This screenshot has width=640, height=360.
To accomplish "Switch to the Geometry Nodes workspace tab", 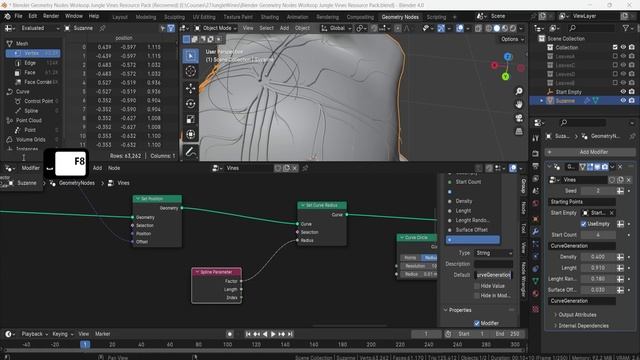I will click(400, 17).
